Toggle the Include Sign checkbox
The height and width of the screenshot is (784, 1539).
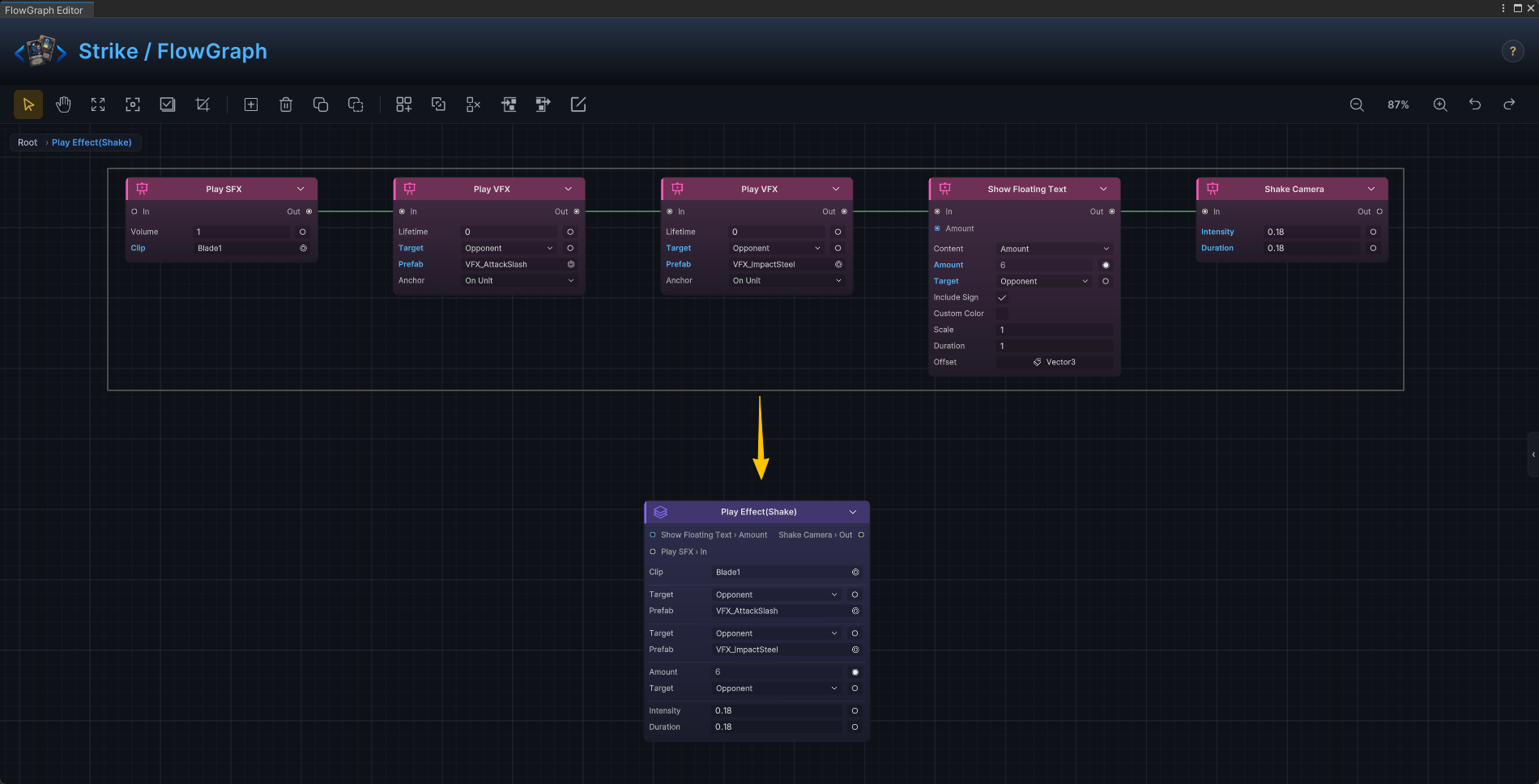click(x=1002, y=297)
